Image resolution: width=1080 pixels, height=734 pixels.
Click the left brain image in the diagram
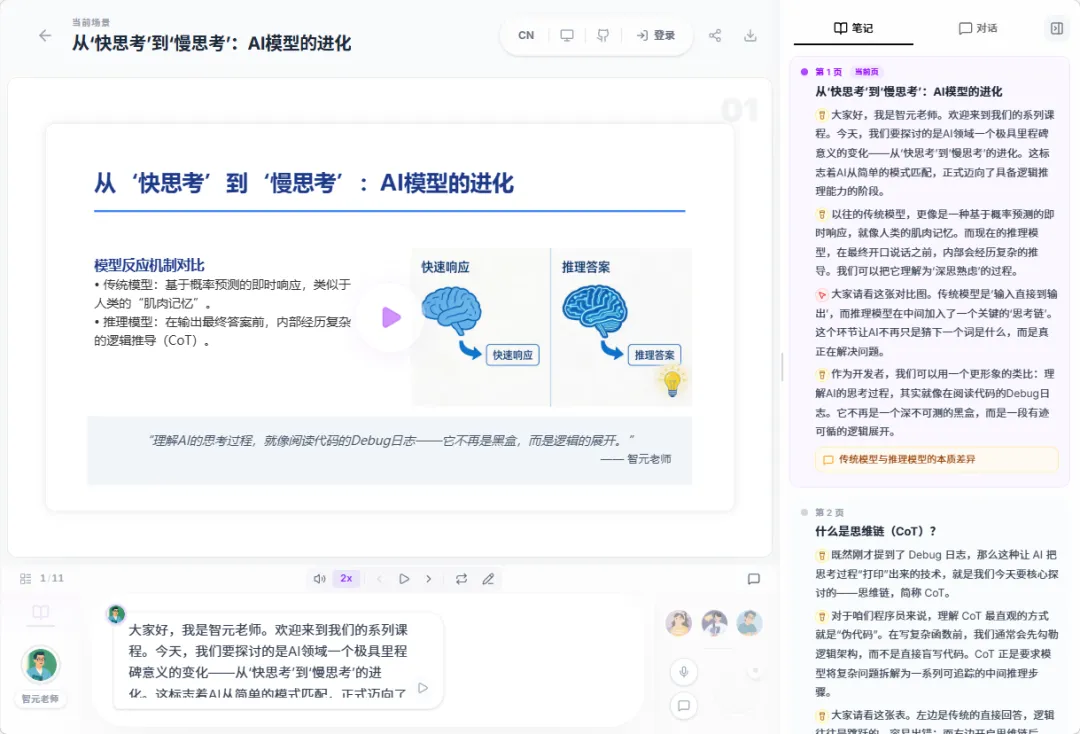pyautogui.click(x=451, y=311)
